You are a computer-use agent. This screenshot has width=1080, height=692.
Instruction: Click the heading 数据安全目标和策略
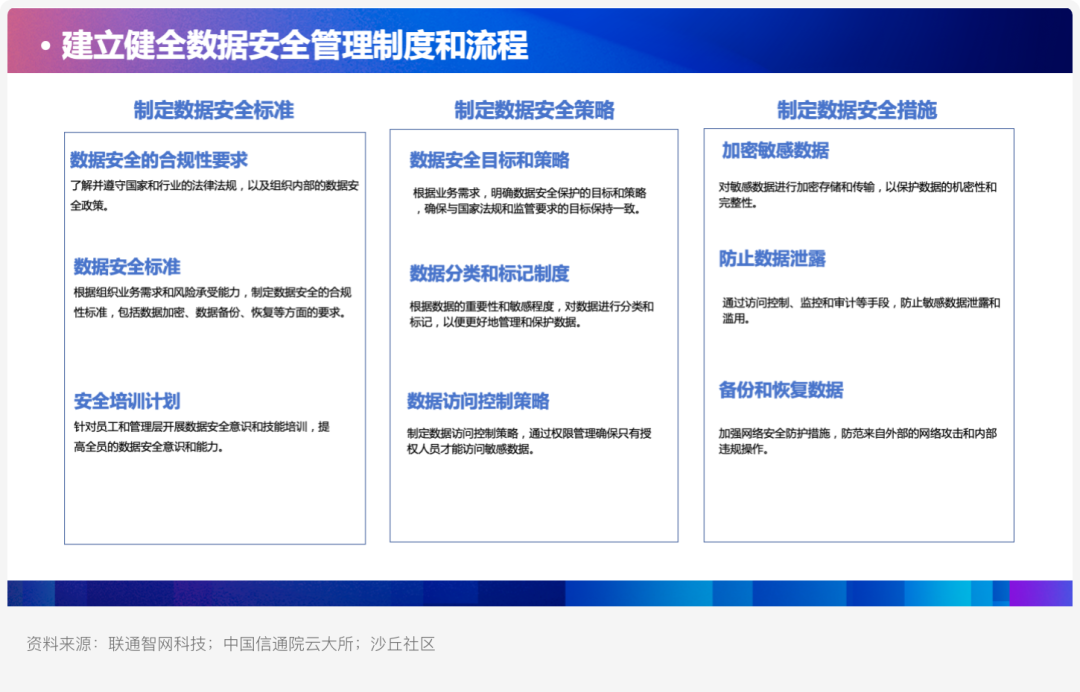click(489, 160)
